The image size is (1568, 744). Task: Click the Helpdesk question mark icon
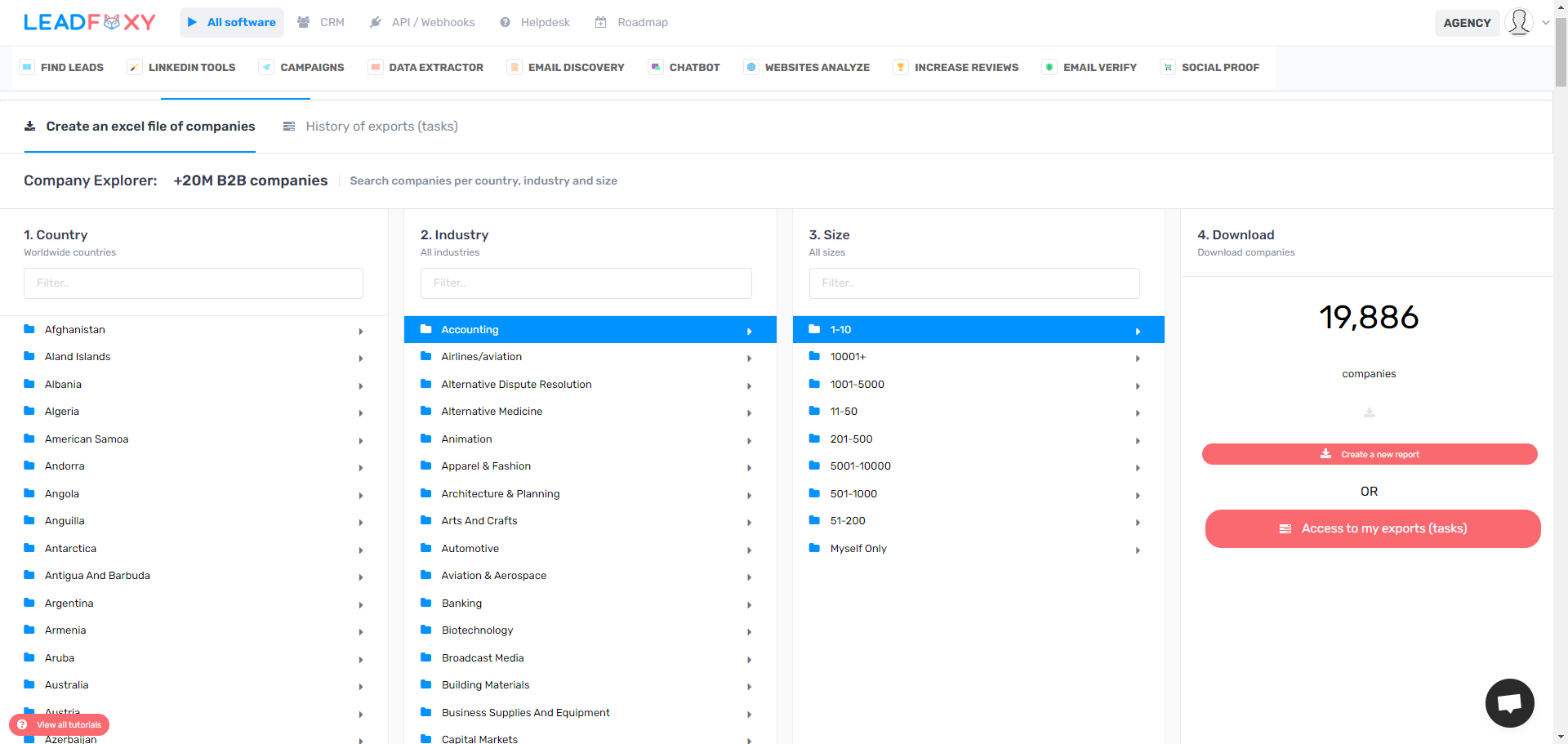[506, 22]
